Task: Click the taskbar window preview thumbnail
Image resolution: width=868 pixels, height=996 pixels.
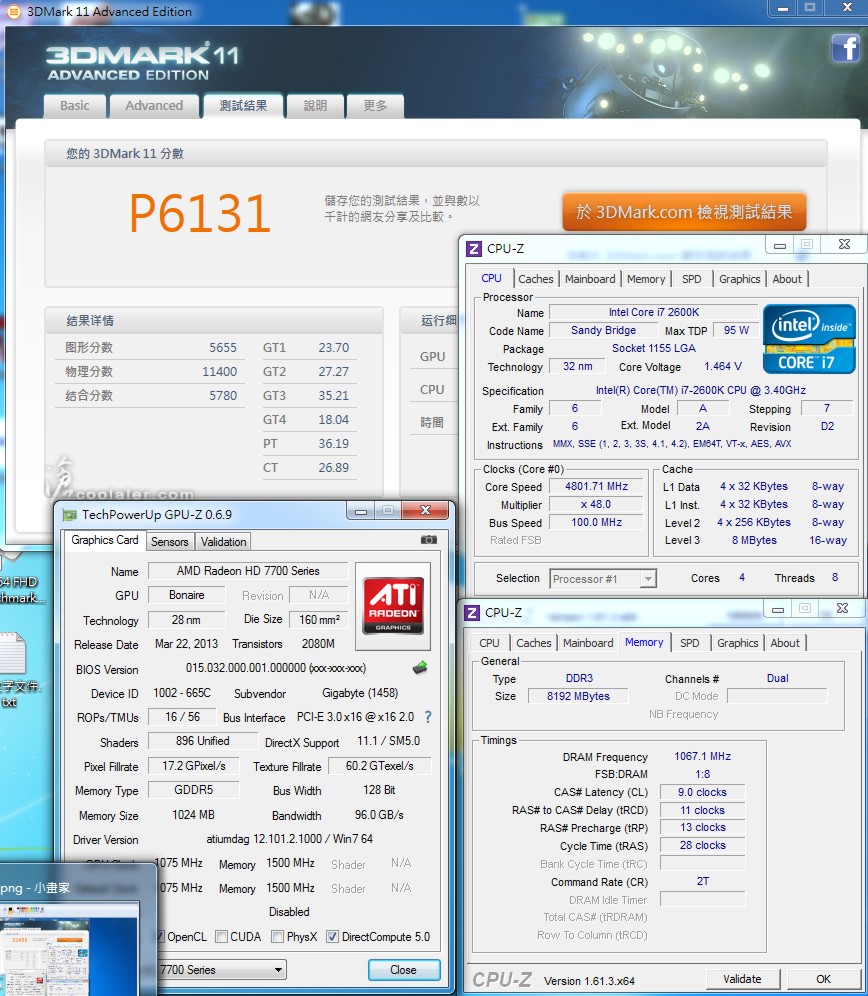Action: 70,948
